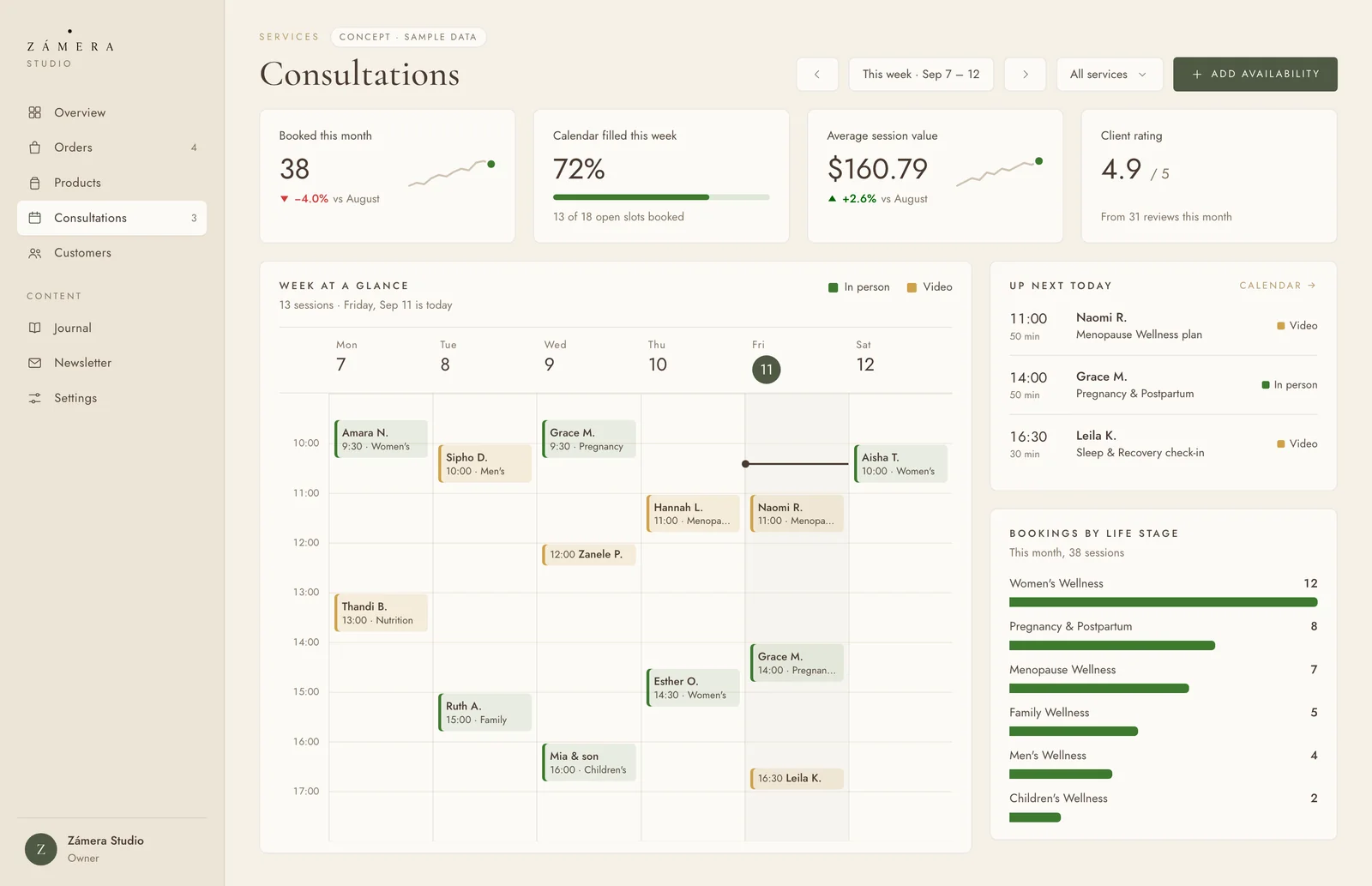Click the Zámera Studio logo
This screenshot has height=886, width=1372.
pyautogui.click(x=70, y=48)
